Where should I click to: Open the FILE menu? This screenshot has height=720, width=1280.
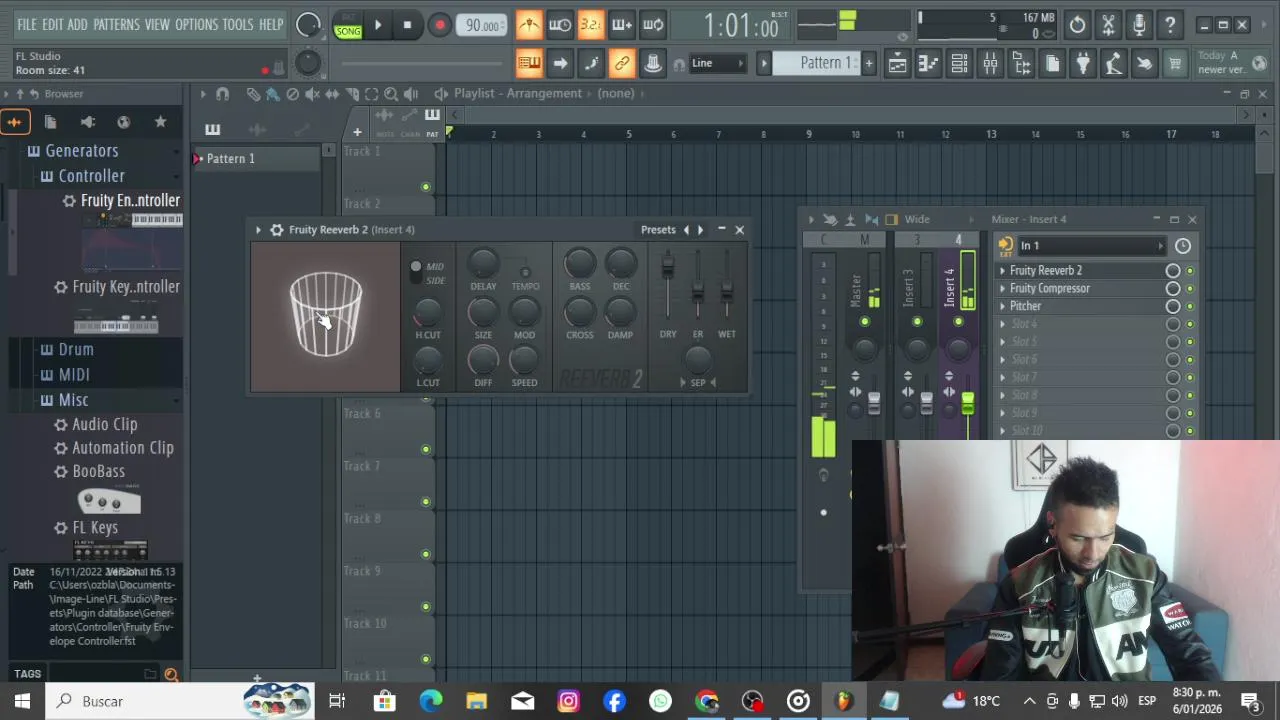pos(27,24)
